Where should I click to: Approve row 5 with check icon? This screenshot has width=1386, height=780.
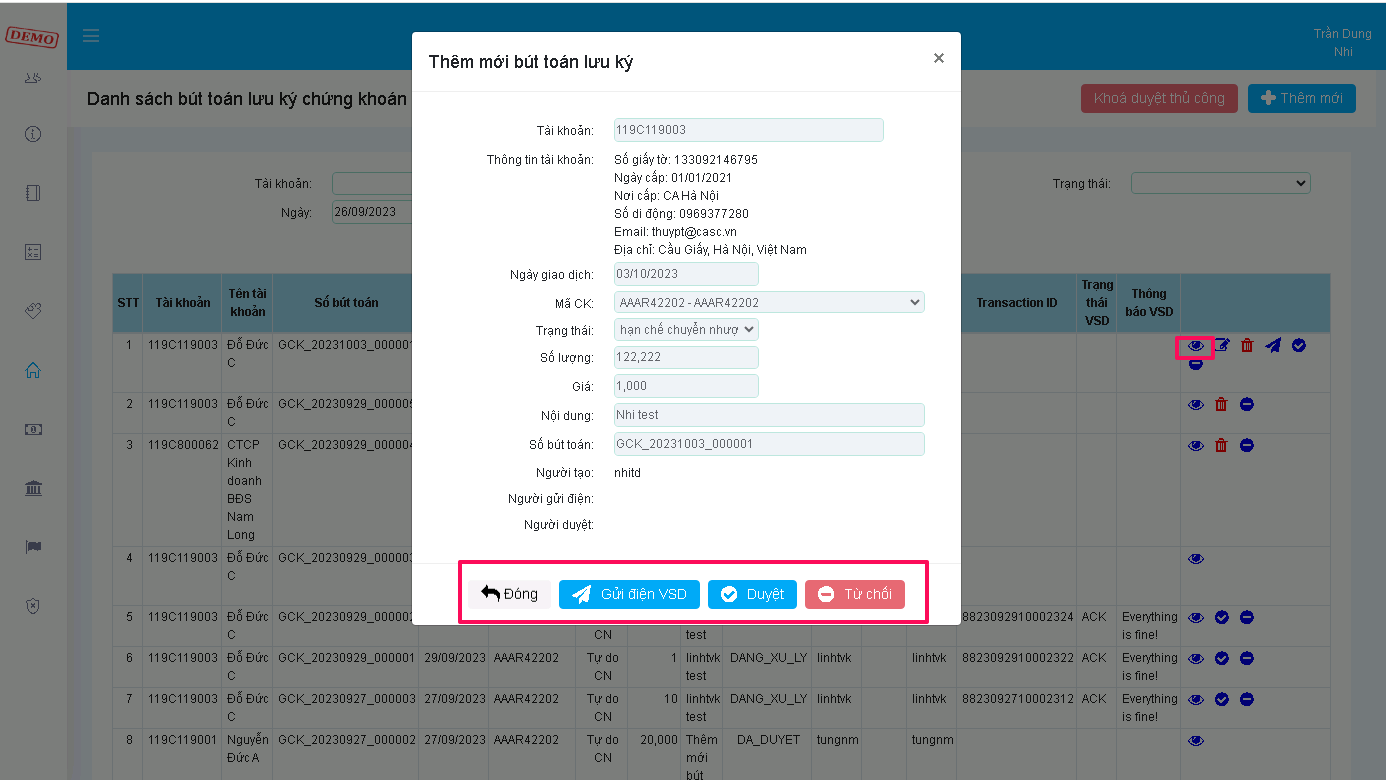tap(1221, 617)
